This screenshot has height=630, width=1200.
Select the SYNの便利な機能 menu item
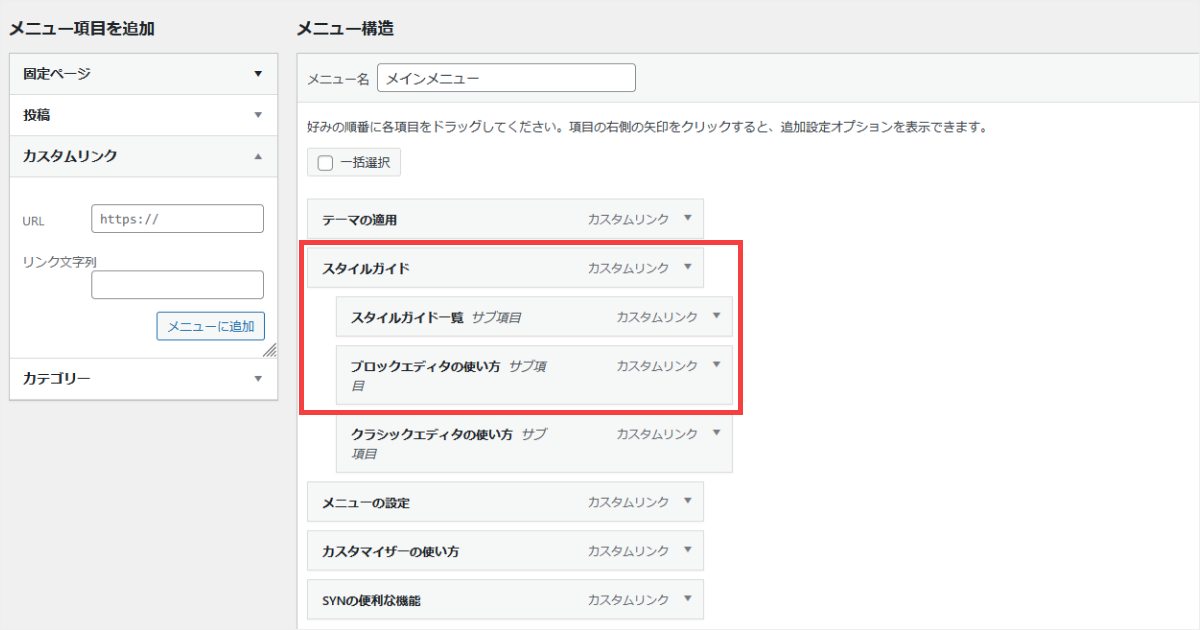pyautogui.click(x=450, y=600)
